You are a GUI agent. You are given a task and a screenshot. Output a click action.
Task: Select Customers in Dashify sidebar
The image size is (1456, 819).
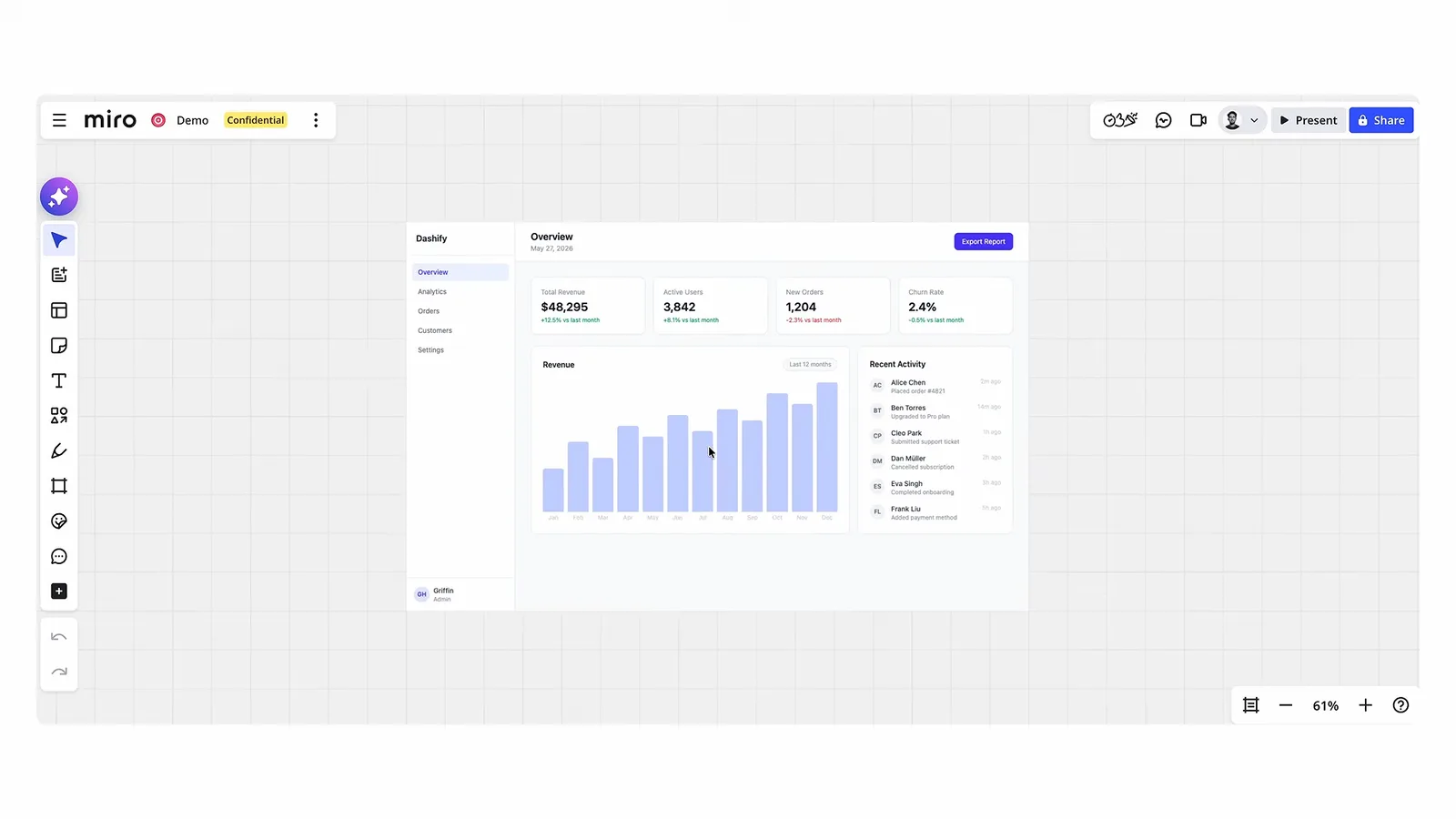(435, 330)
